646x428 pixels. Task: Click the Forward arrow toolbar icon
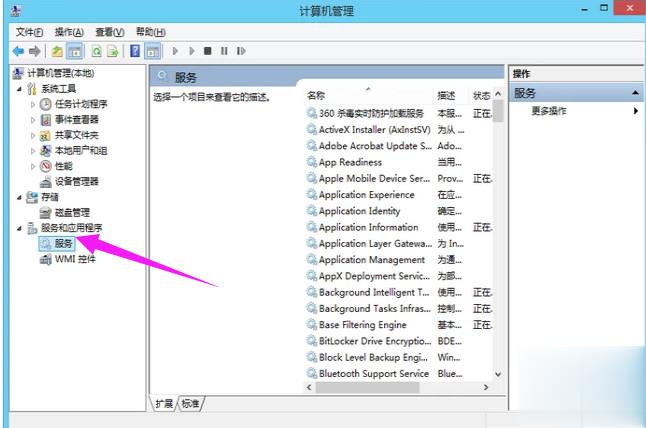pyautogui.click(x=35, y=51)
